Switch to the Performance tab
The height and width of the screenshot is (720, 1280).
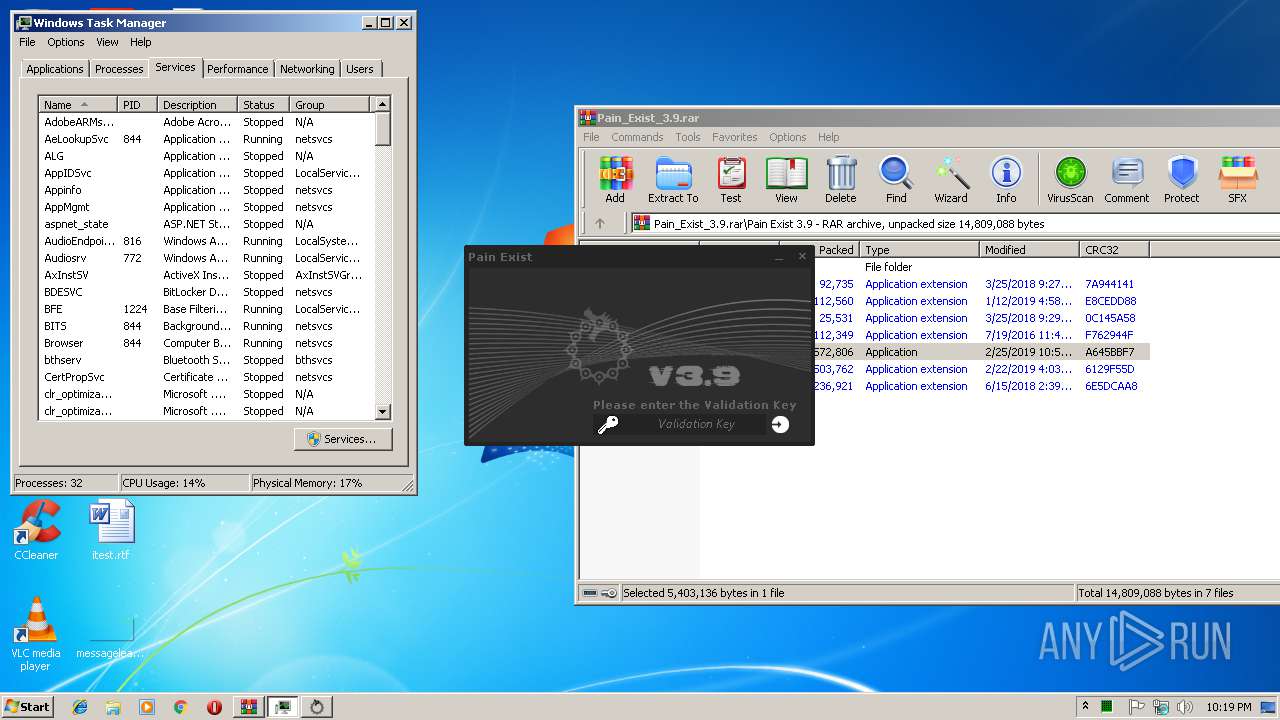coord(238,69)
